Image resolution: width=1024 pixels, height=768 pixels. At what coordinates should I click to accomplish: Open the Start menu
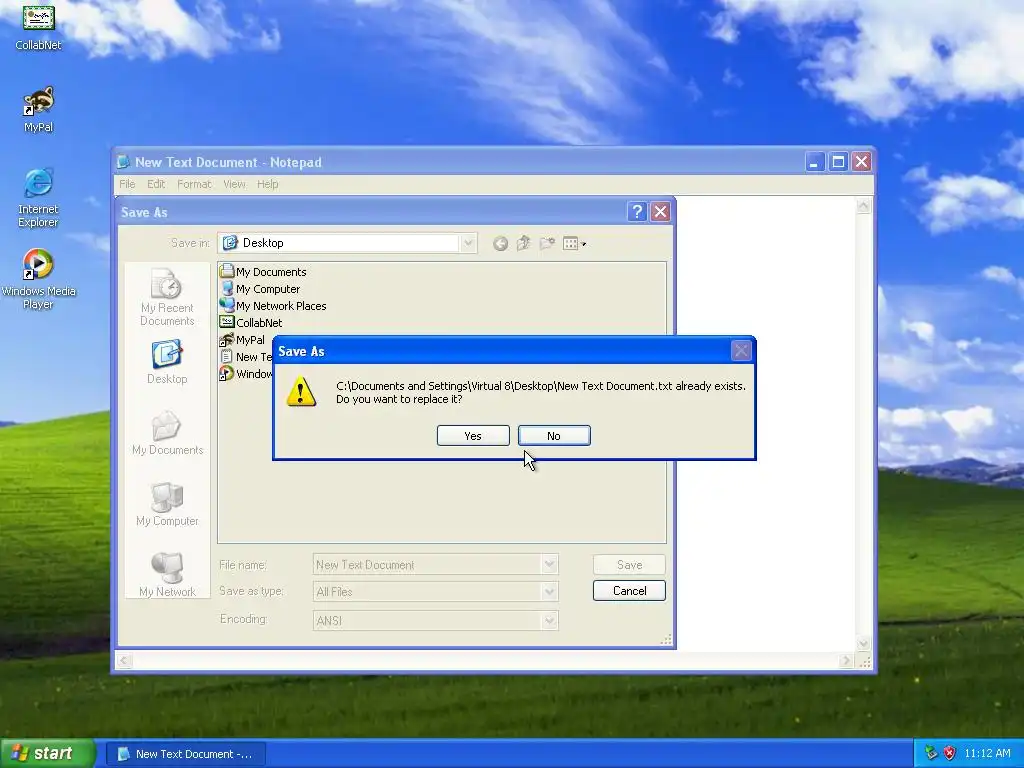(x=47, y=753)
